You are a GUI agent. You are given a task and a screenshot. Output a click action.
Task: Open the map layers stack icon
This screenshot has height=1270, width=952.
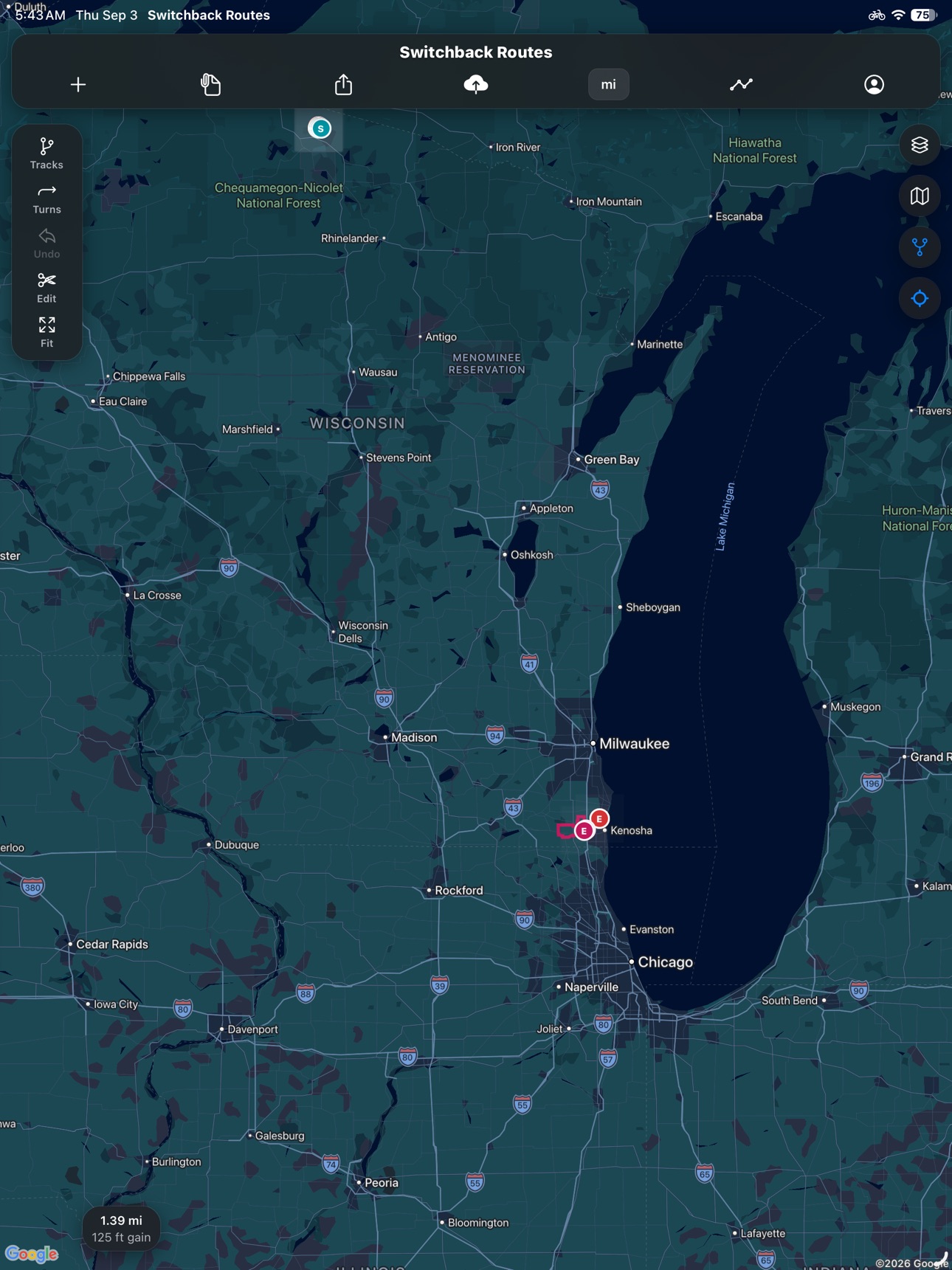coord(920,145)
